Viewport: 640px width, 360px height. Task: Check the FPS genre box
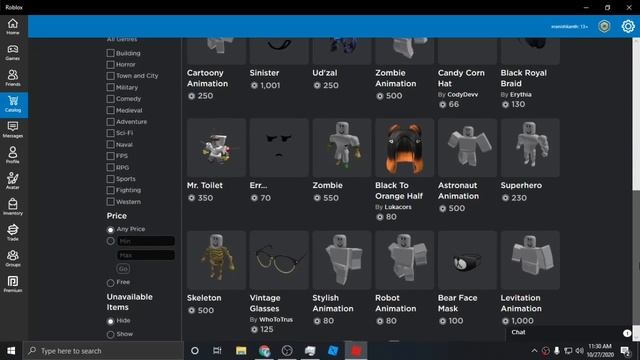point(110,156)
